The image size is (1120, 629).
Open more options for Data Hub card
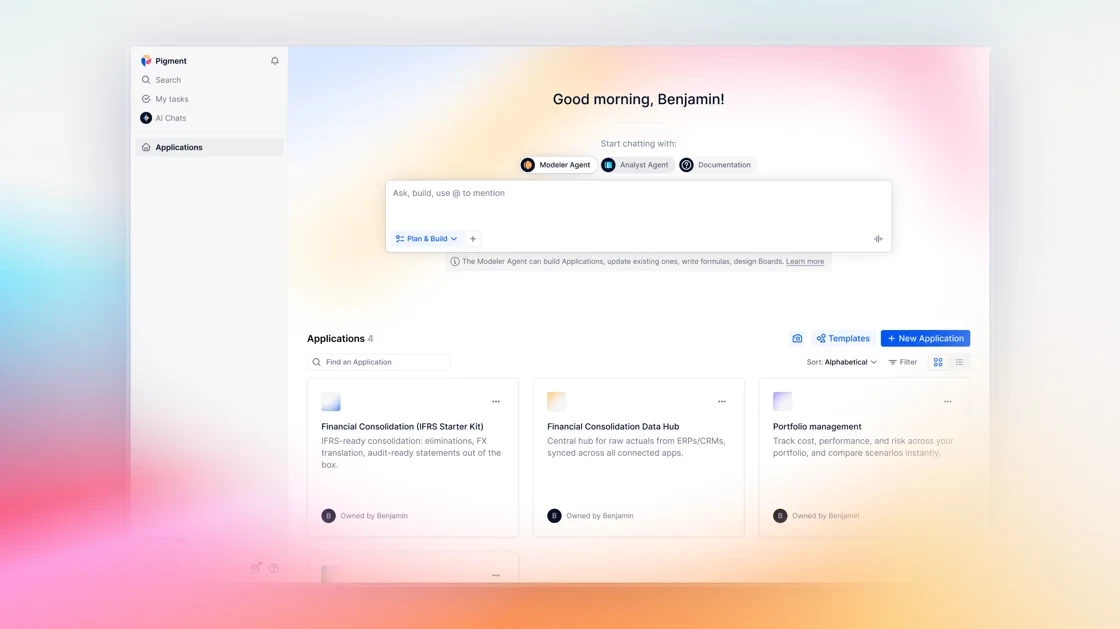(721, 401)
